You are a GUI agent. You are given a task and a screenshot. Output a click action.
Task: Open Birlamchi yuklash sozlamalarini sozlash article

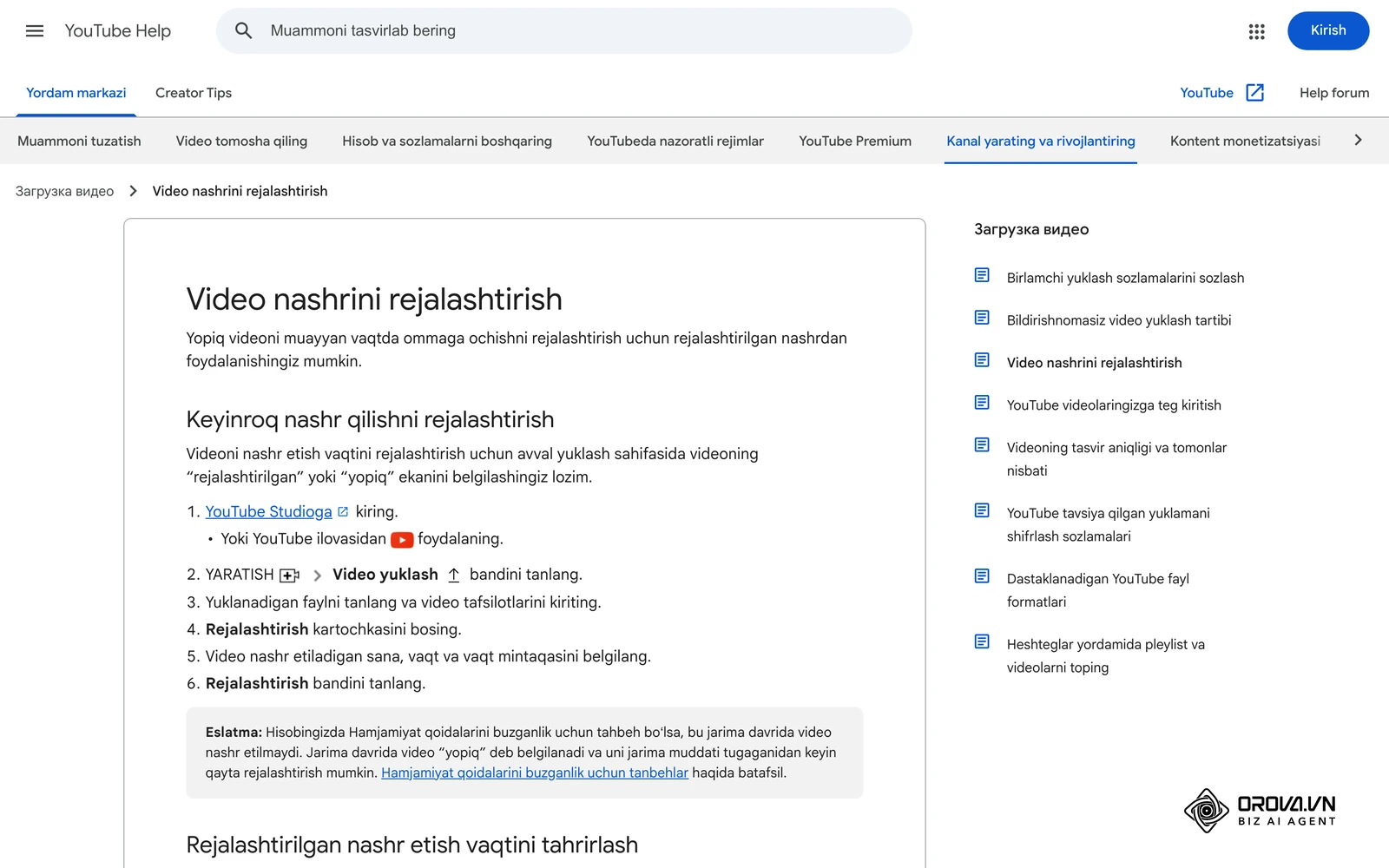pos(1125,278)
